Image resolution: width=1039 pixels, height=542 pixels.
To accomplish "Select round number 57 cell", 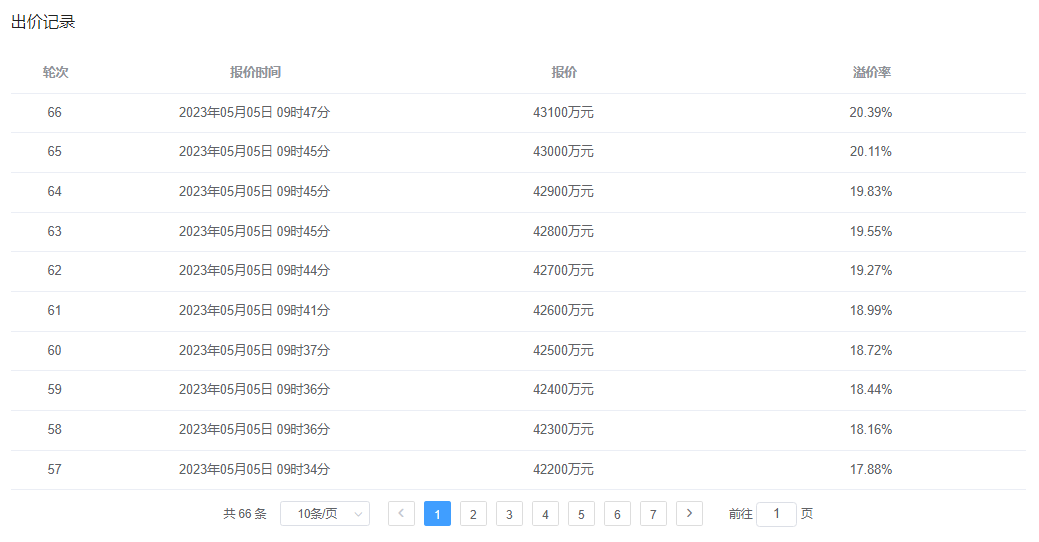I will 54,469.
